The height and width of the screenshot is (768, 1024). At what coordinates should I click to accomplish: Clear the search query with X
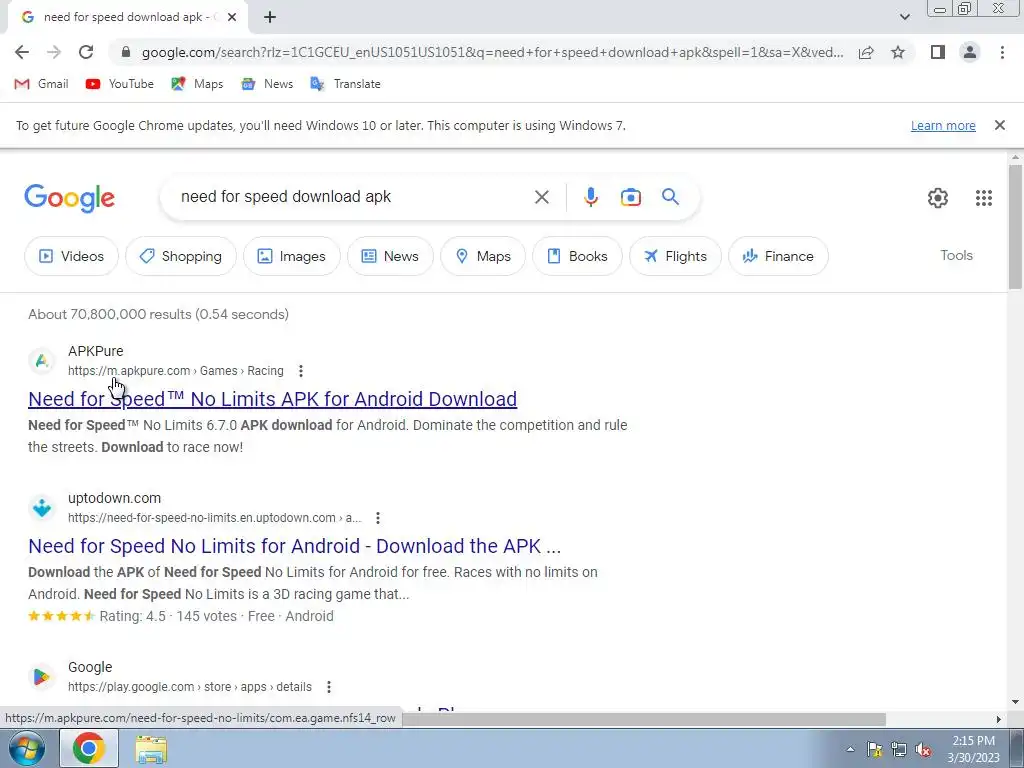tap(541, 197)
